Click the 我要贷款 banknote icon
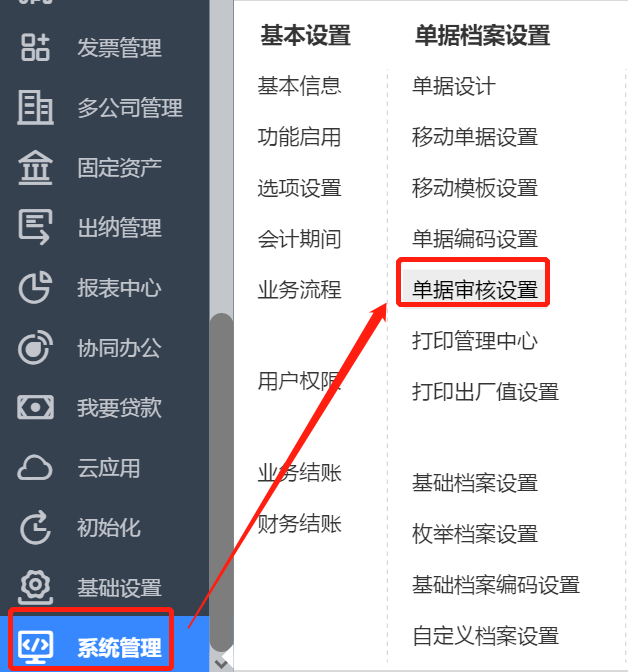Viewport: 628px width, 672px height. [35, 407]
